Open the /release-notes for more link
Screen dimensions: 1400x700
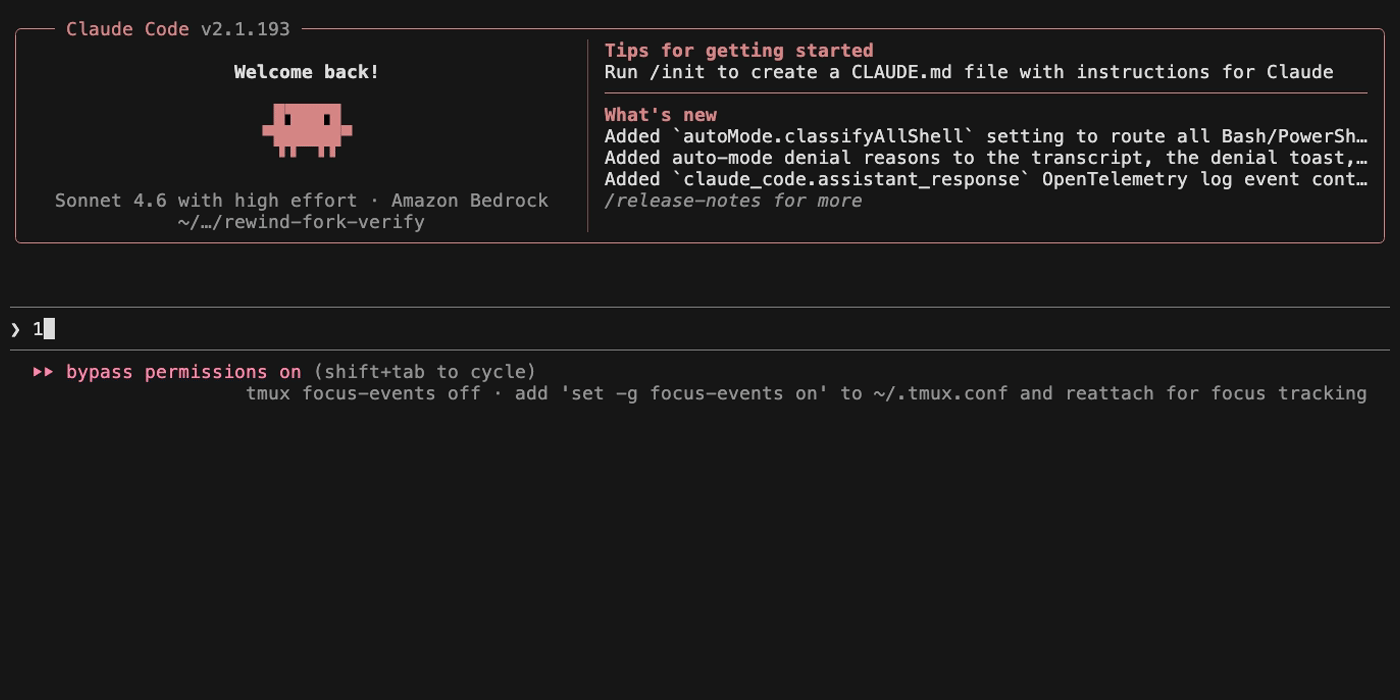pos(733,201)
